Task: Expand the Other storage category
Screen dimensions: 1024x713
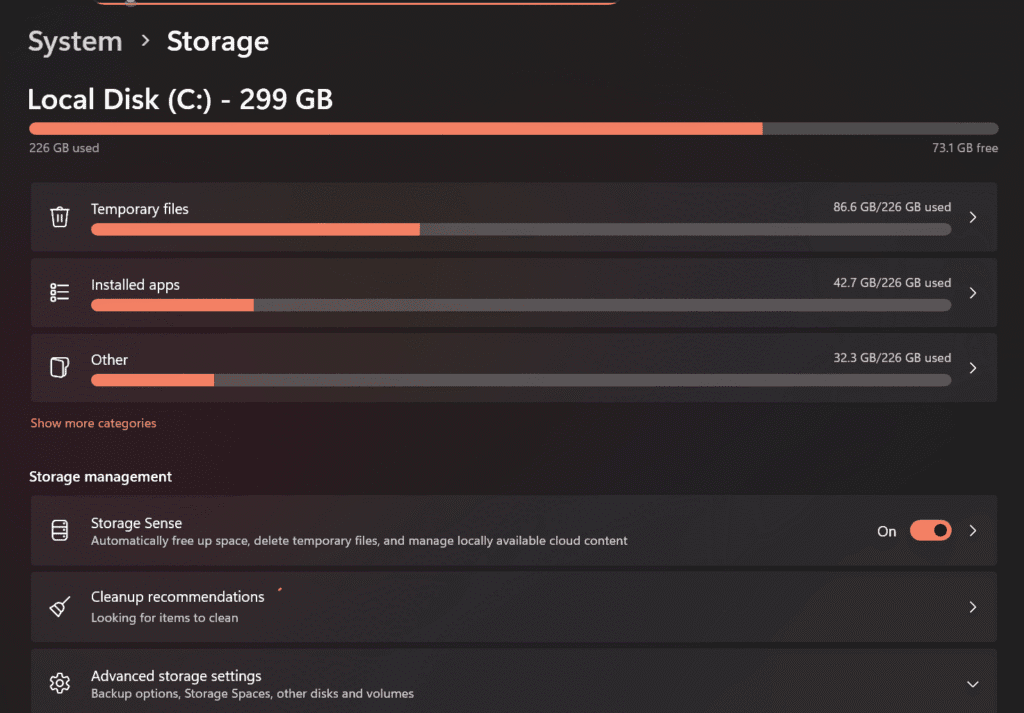Action: click(x=972, y=367)
